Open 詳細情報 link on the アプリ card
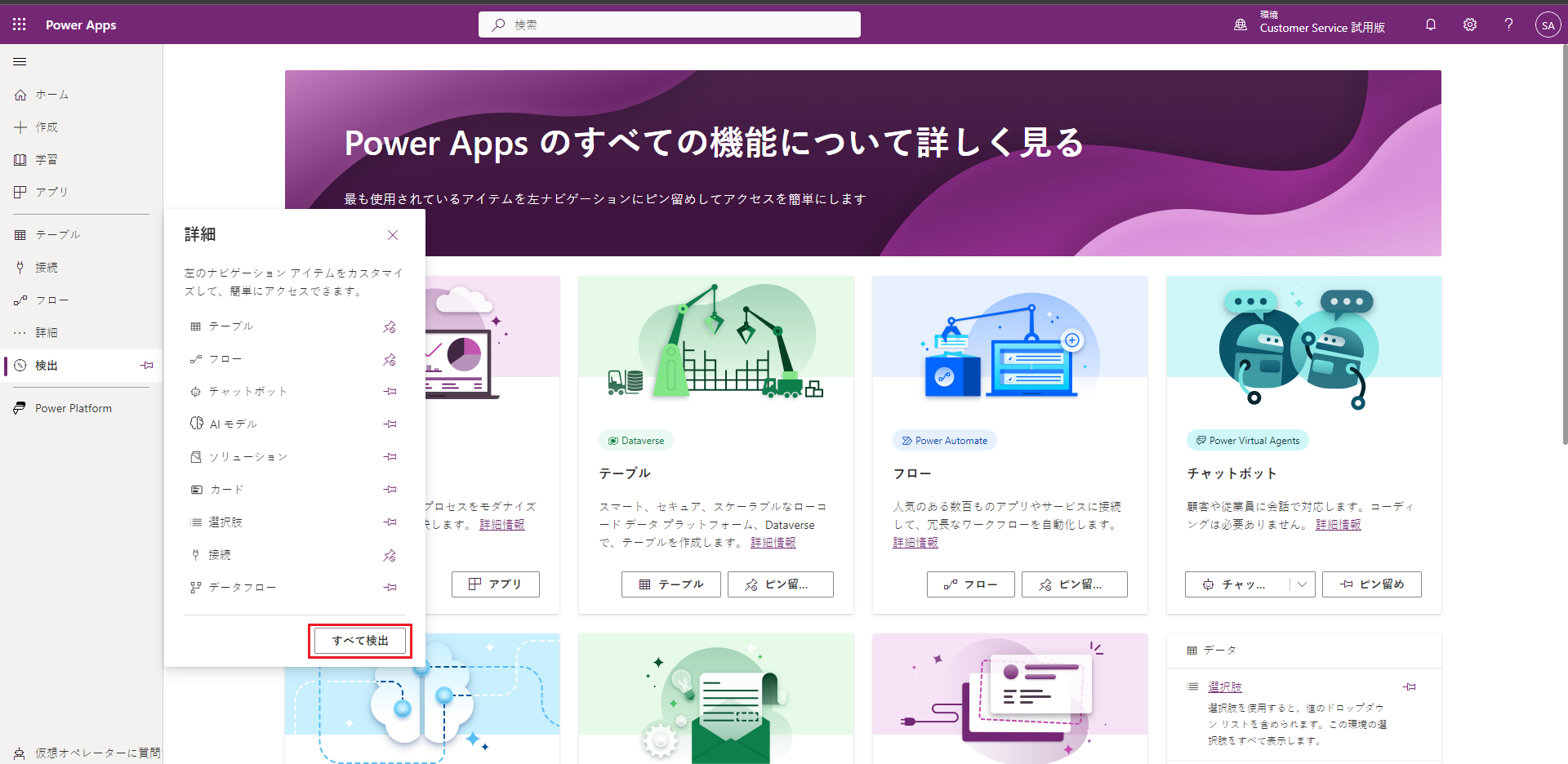The image size is (1568, 764). 502,525
